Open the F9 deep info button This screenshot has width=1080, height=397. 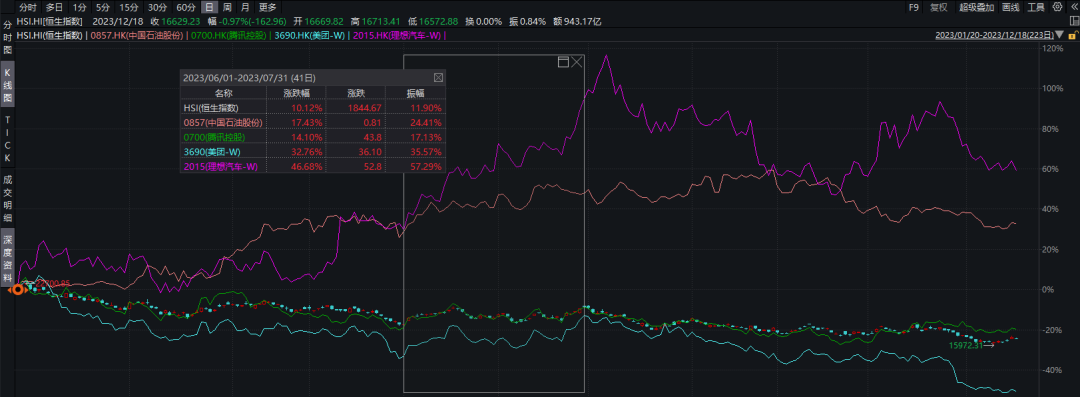913,8
